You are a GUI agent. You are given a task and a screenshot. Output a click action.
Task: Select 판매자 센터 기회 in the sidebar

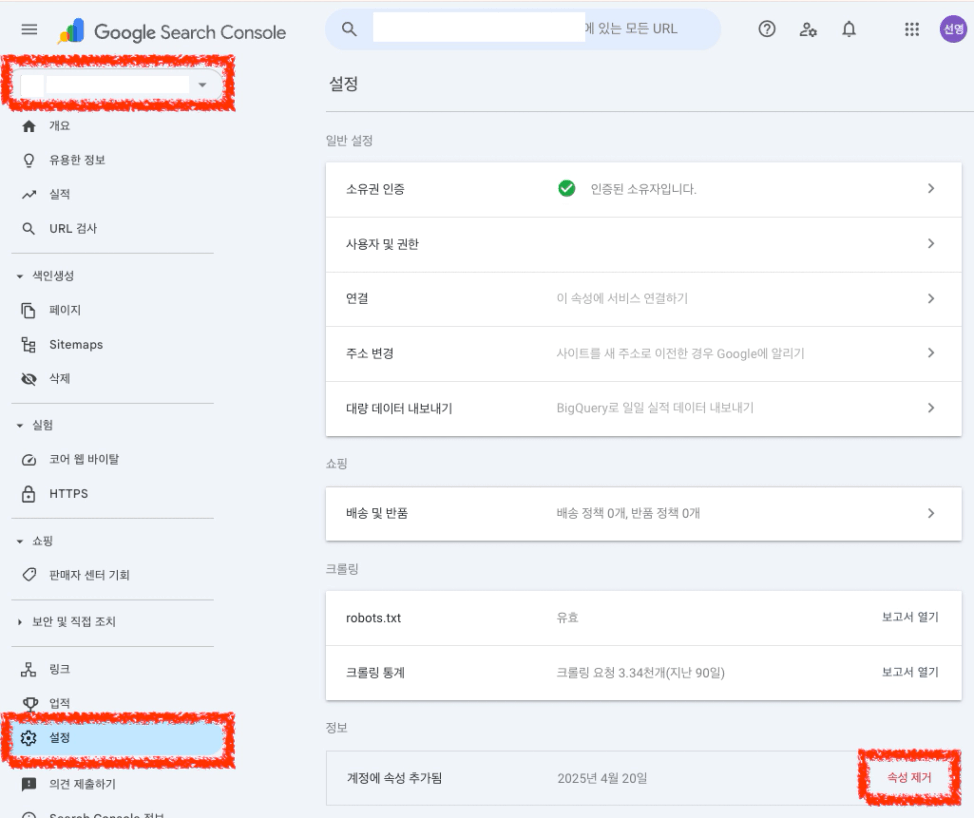pyautogui.click(x=89, y=575)
